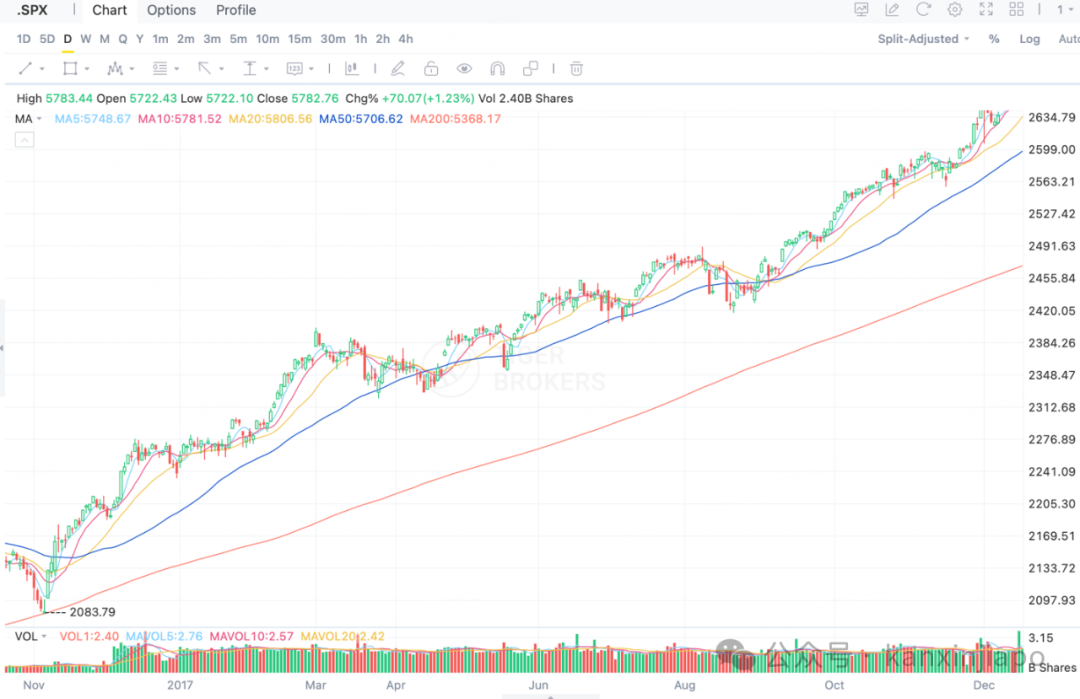The width and height of the screenshot is (1080, 699).
Task: Open the chart type candlestick icon
Action: point(352,68)
